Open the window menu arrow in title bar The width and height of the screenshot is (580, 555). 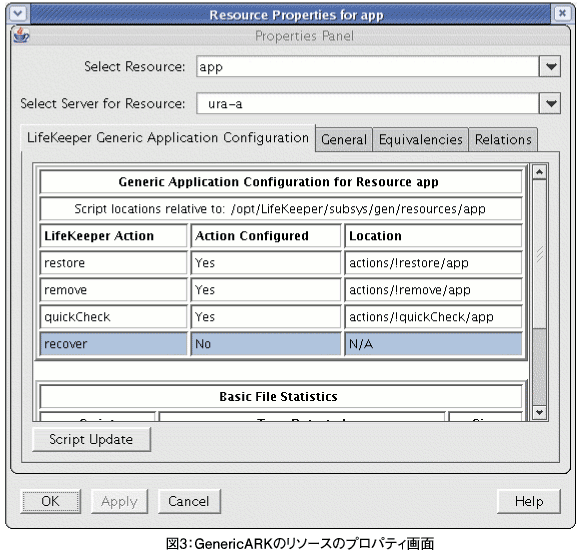pyautogui.click(x=18, y=14)
